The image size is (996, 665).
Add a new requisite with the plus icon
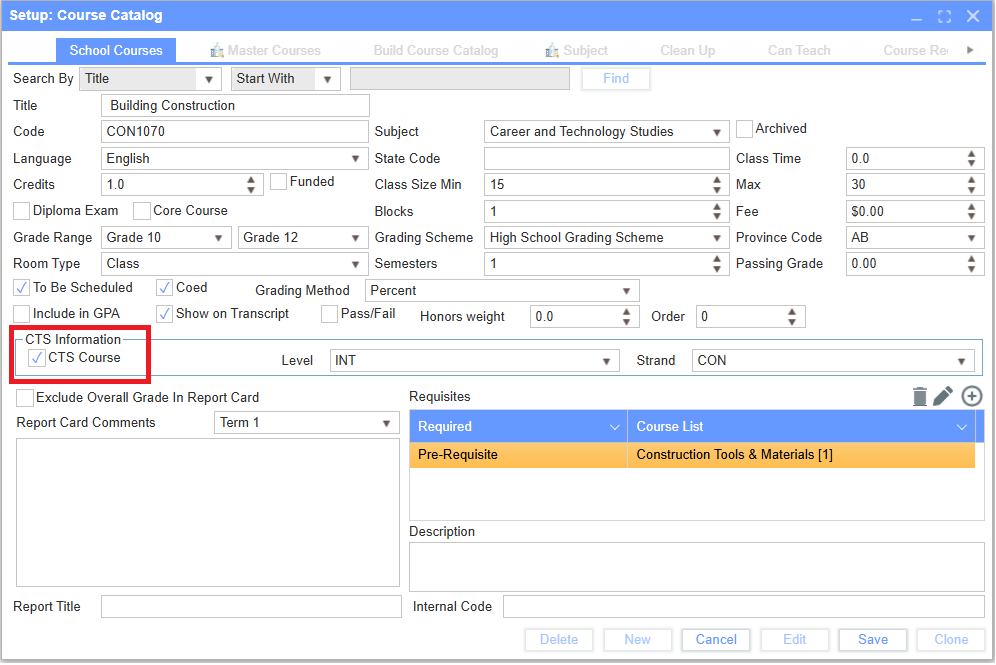(x=971, y=396)
